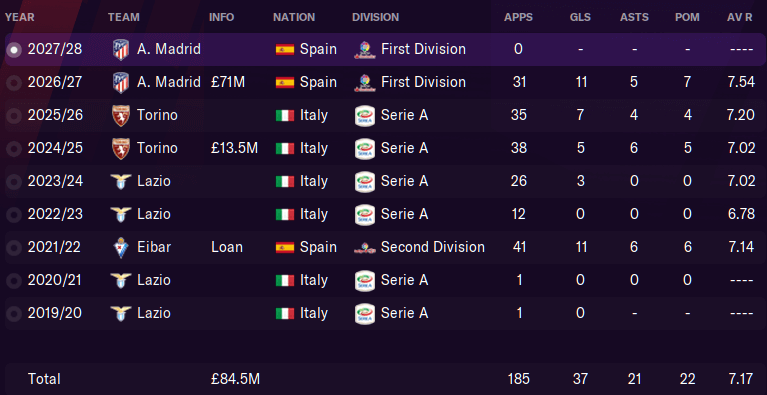Click the A. Madrid crest in 2027/28 row
The image size is (767, 395).
(x=121, y=49)
